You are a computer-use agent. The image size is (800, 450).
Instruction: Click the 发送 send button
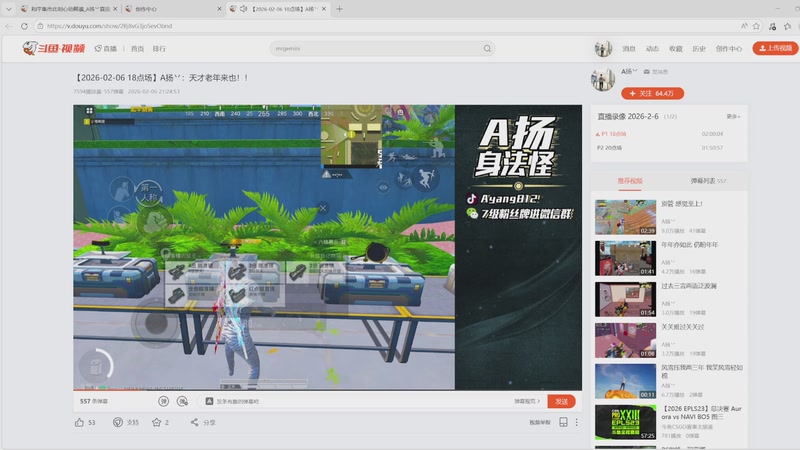(x=561, y=402)
